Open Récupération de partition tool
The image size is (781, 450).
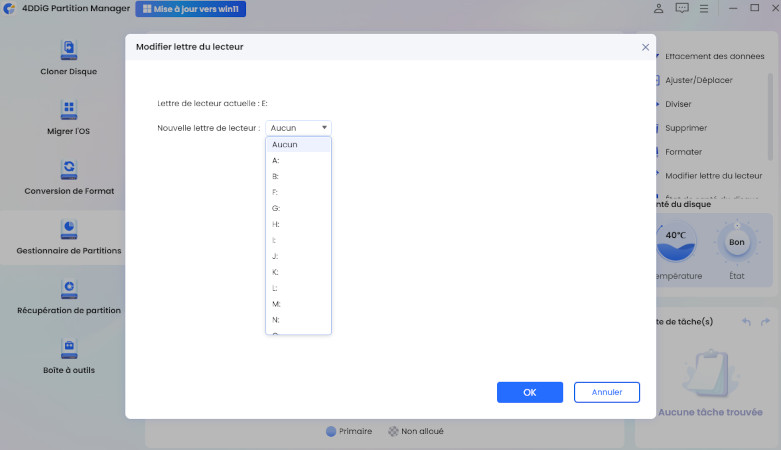(x=69, y=298)
